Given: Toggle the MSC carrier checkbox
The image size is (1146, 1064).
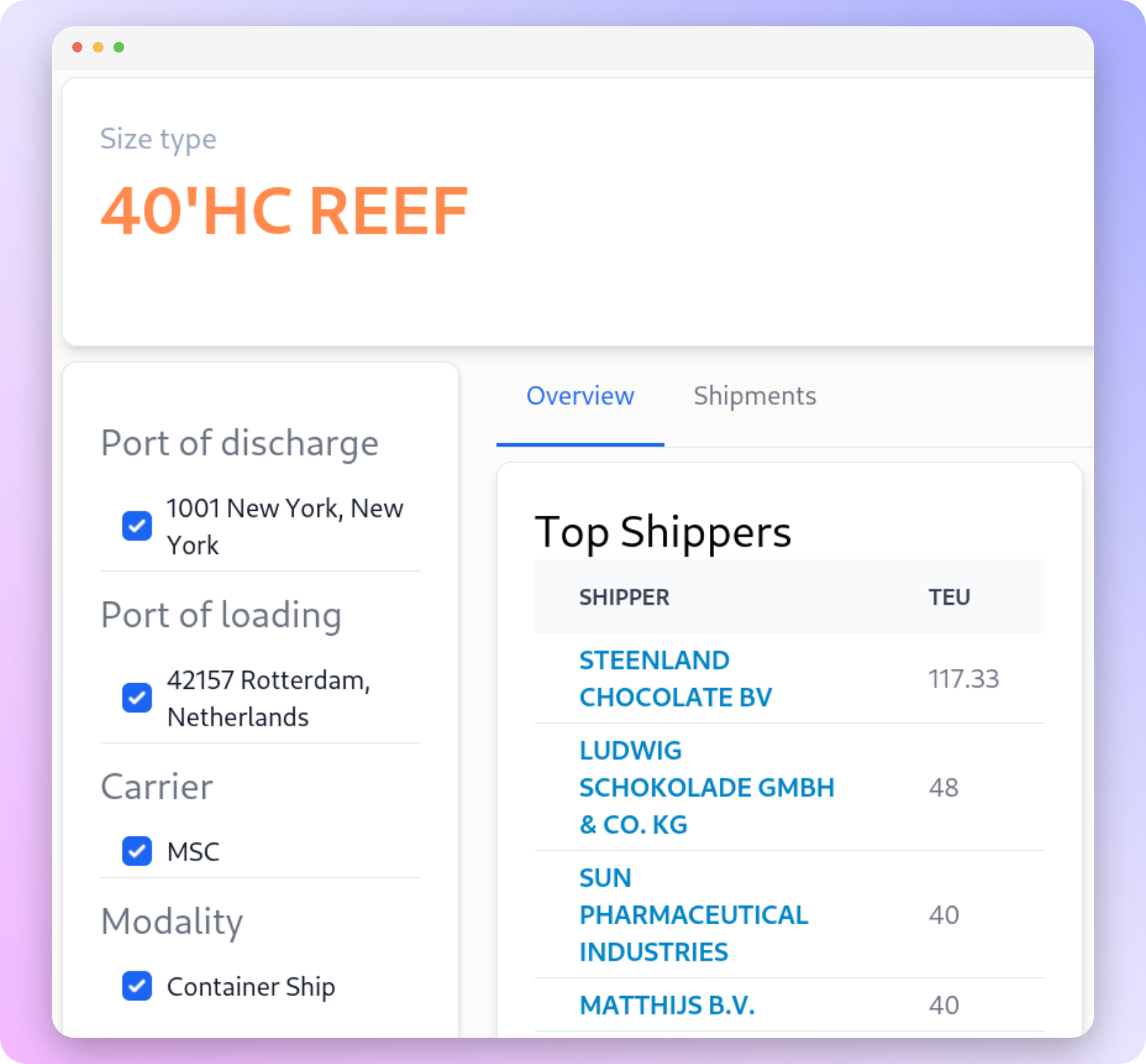Looking at the screenshot, I should (x=137, y=851).
